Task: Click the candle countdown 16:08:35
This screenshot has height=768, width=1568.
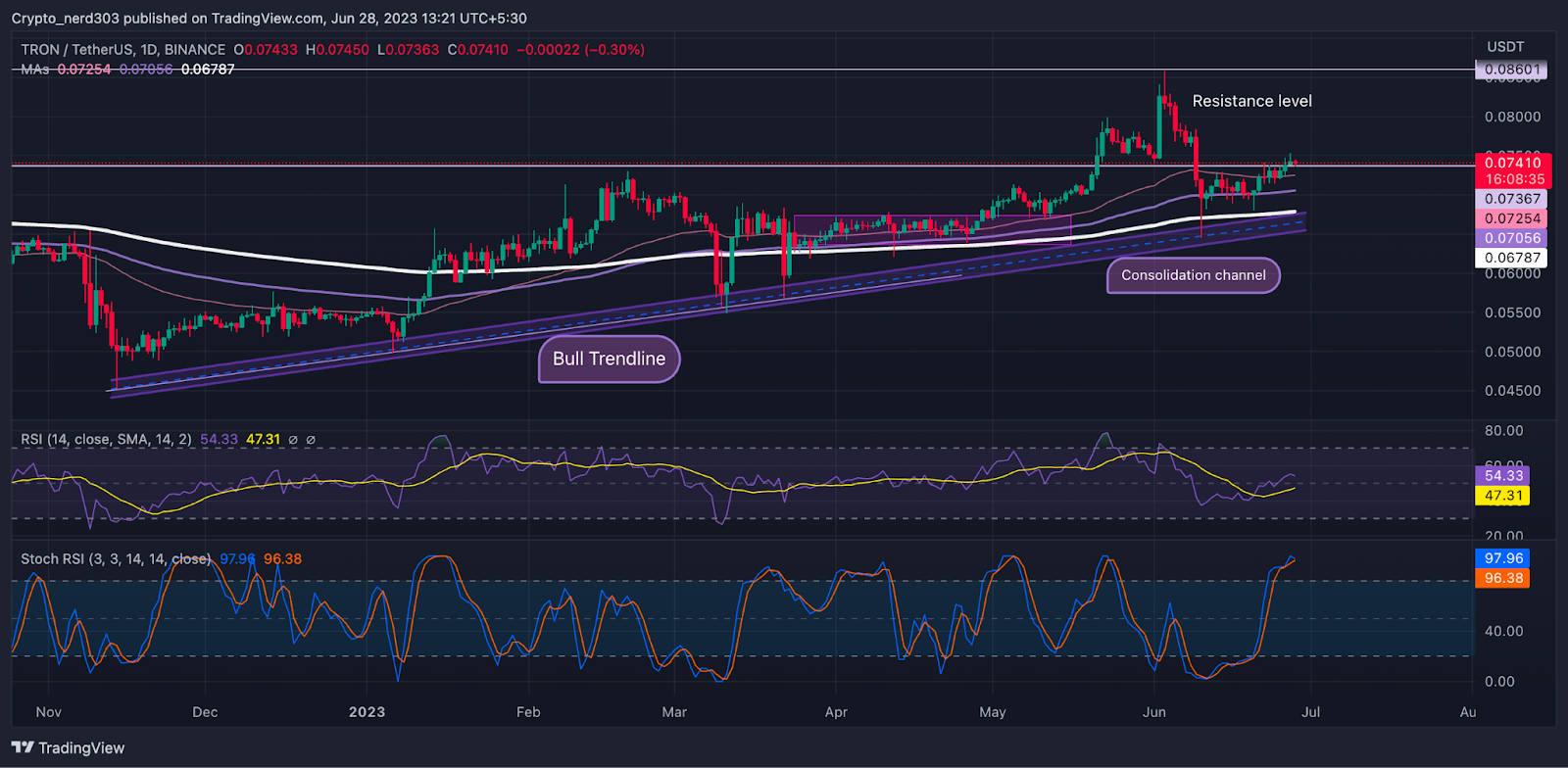Action: pos(1512,179)
